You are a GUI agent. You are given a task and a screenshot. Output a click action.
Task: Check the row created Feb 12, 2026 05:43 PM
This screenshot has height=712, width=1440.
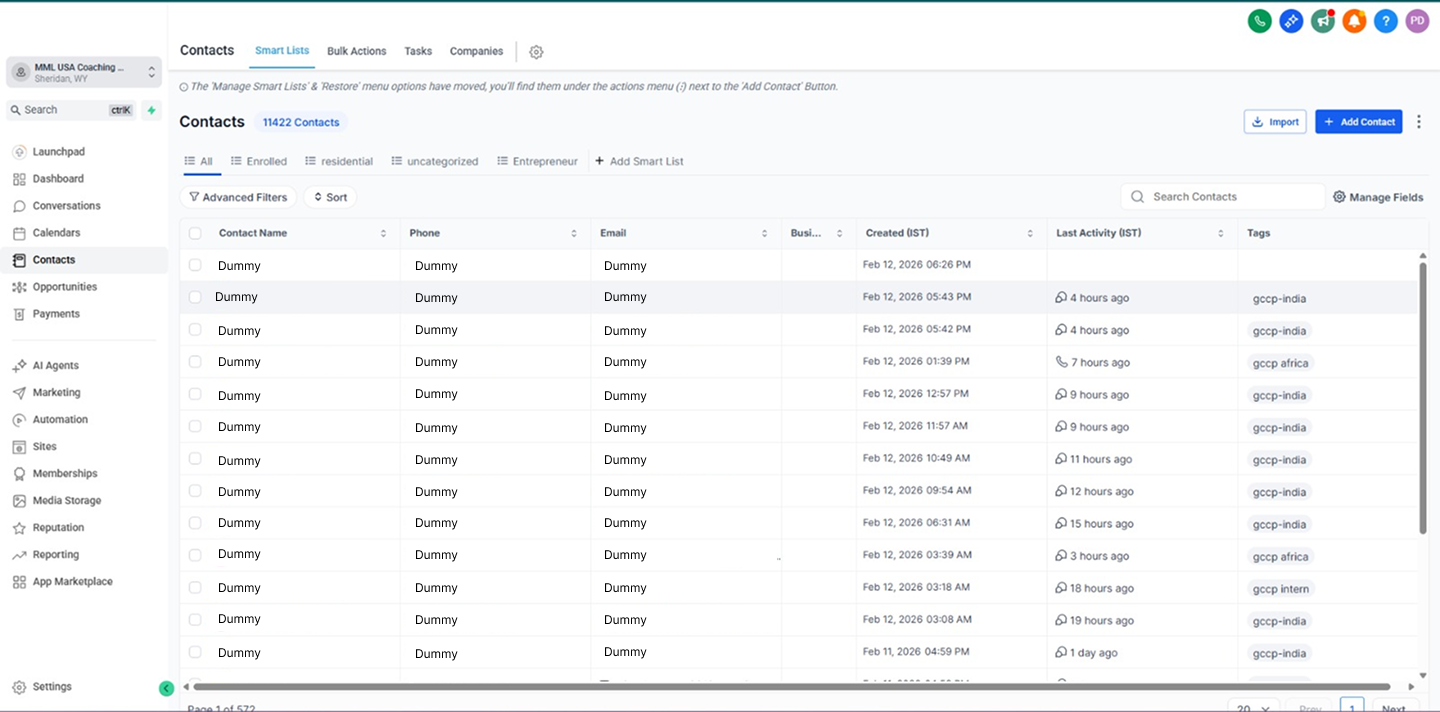pyautogui.click(x=195, y=297)
